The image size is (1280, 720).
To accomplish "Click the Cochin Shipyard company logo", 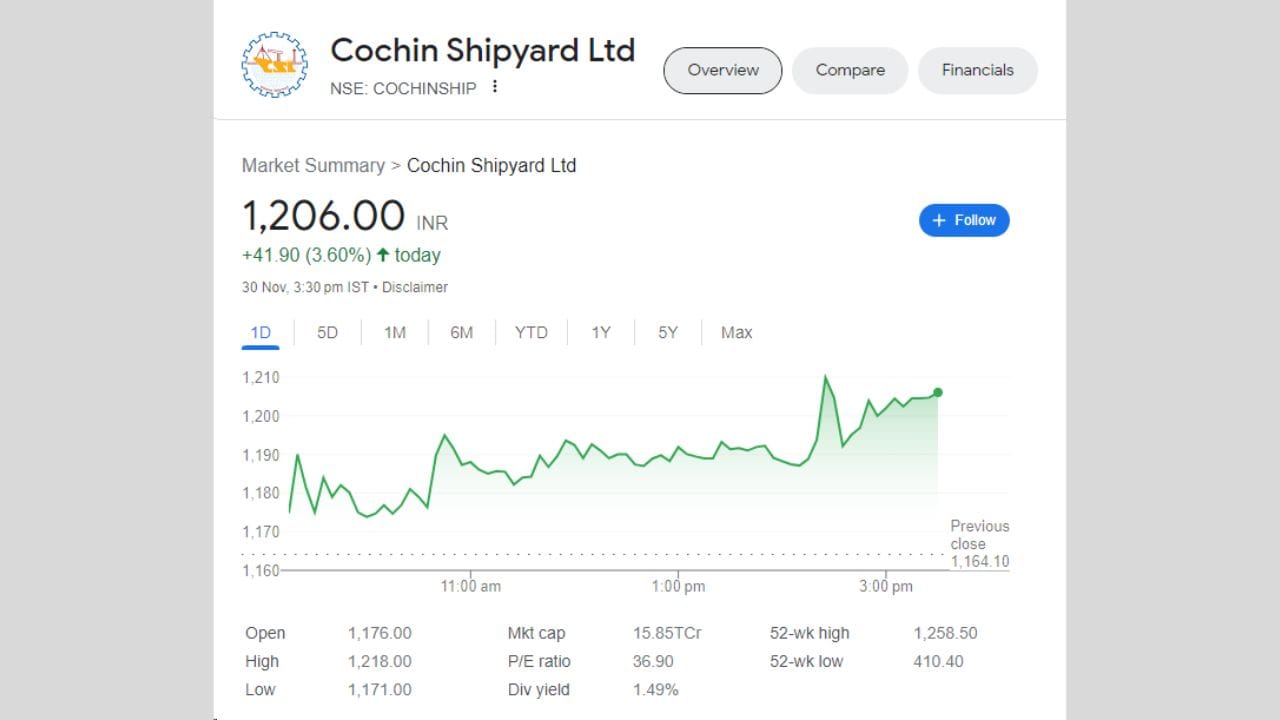I will [x=275, y=65].
